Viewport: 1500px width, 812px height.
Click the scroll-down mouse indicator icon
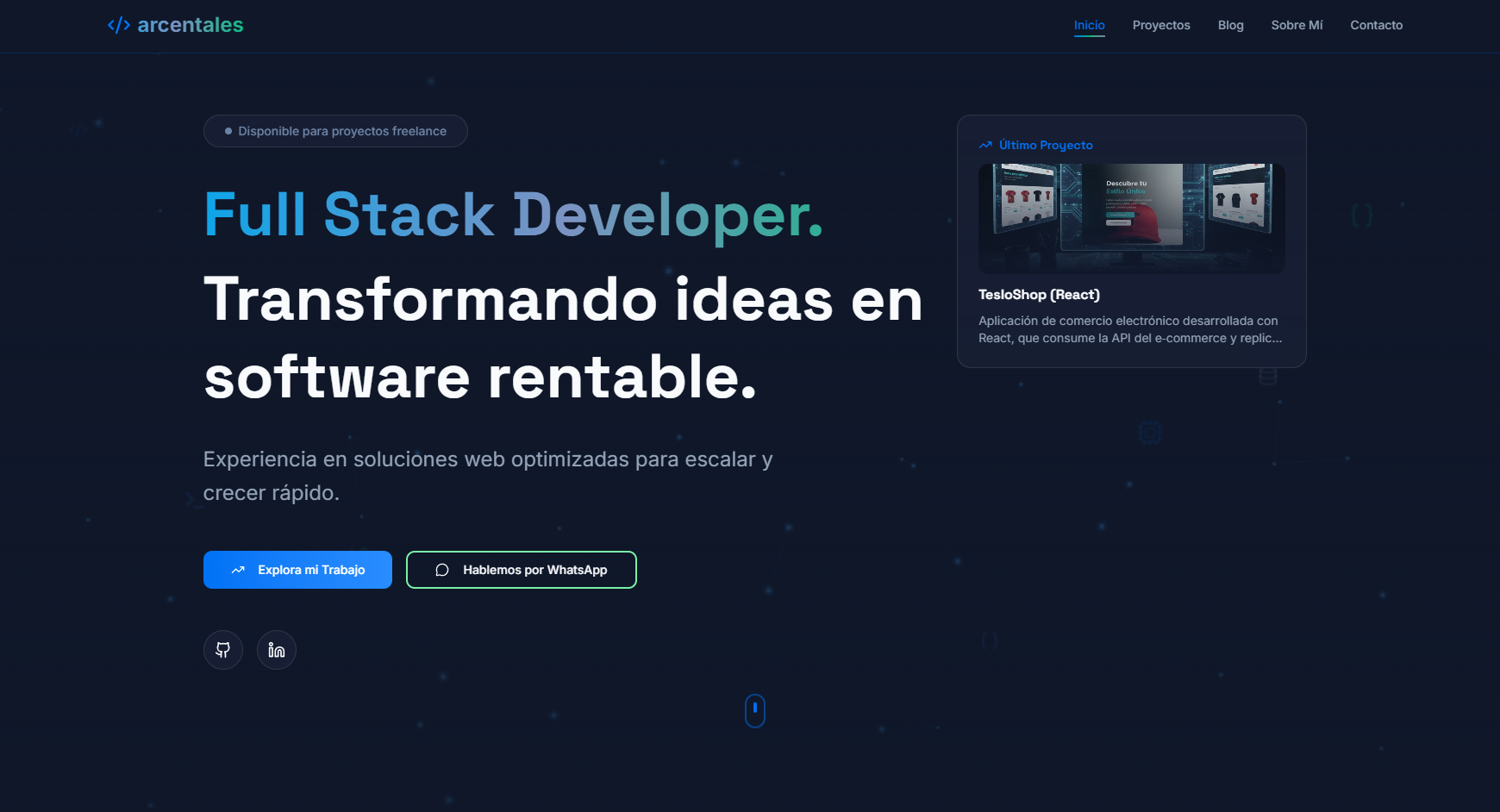click(x=755, y=711)
